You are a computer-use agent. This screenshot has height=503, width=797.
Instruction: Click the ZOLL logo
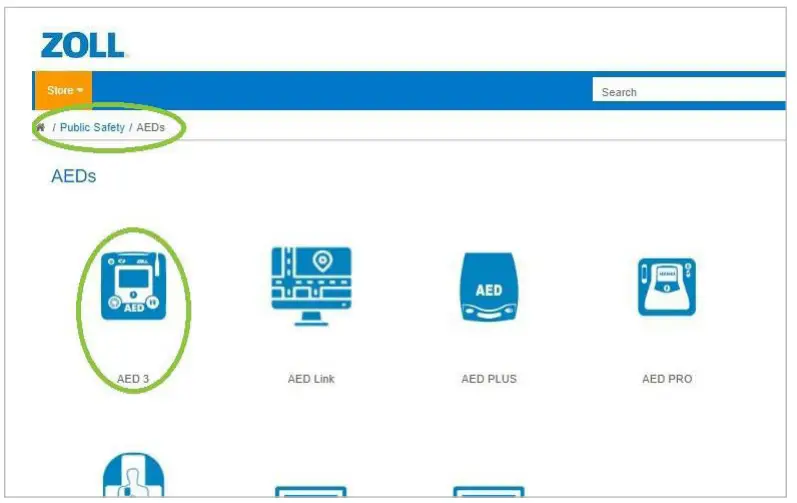(x=82, y=45)
